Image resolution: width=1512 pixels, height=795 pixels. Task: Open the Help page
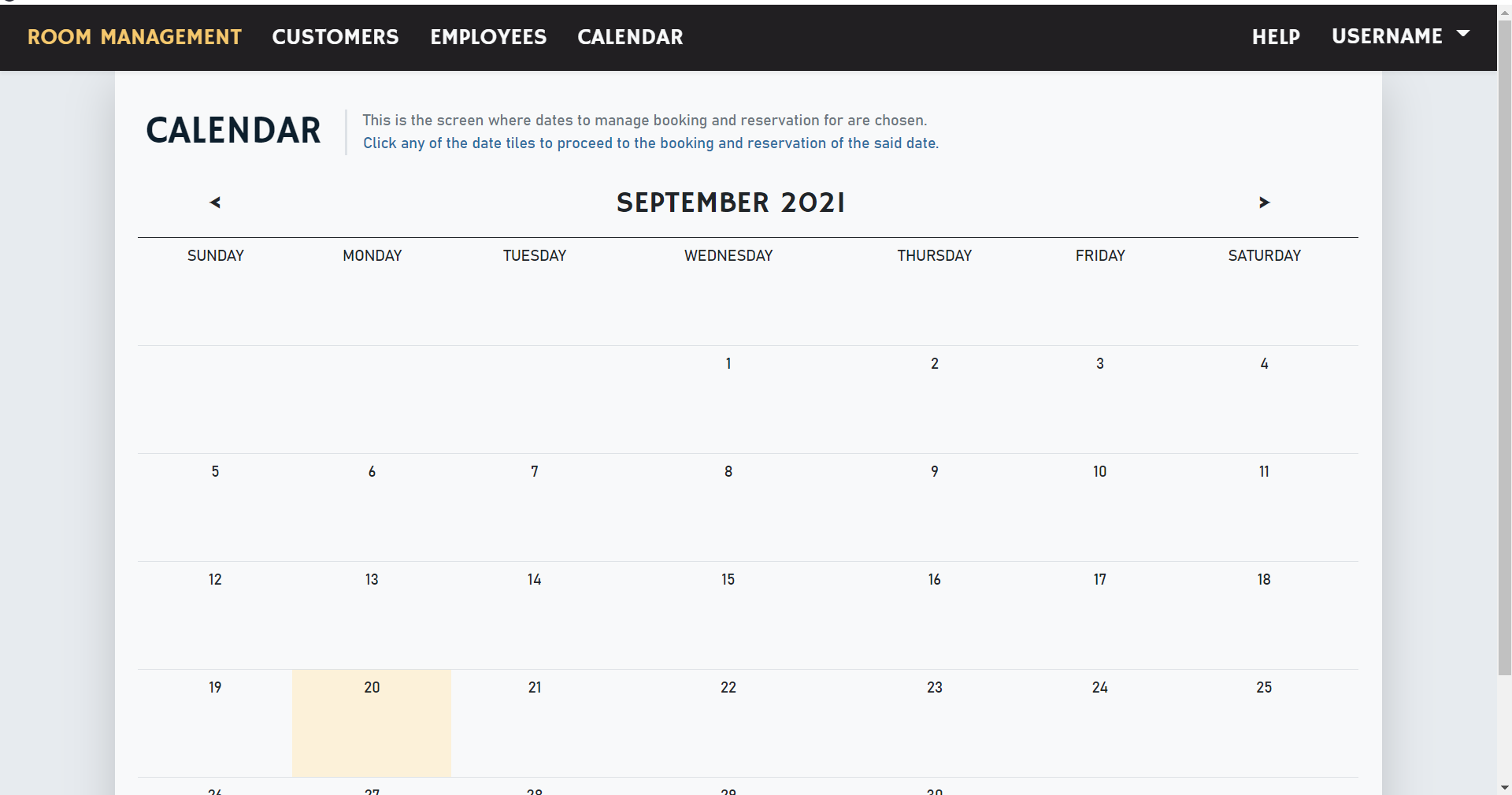click(x=1276, y=37)
